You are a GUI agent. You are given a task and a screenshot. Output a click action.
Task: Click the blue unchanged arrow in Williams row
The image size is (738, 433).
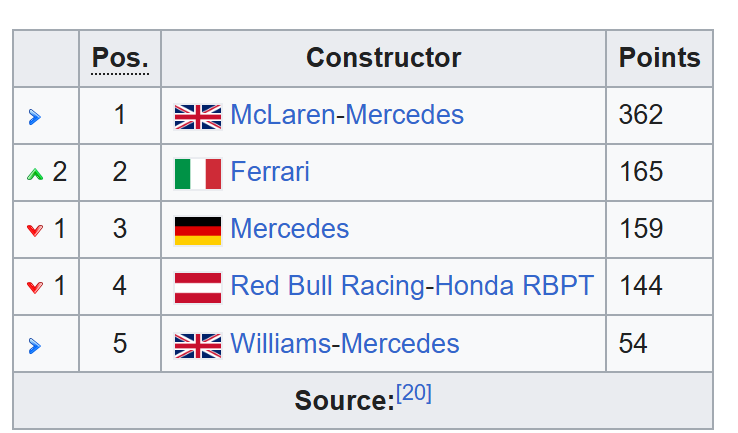[x=34, y=346]
